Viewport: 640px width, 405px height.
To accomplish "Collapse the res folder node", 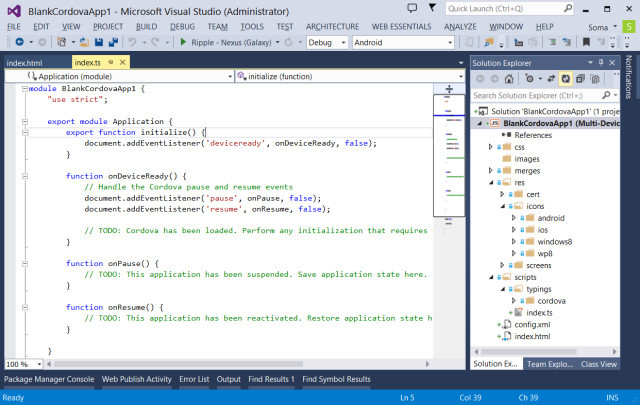I will click(491, 182).
